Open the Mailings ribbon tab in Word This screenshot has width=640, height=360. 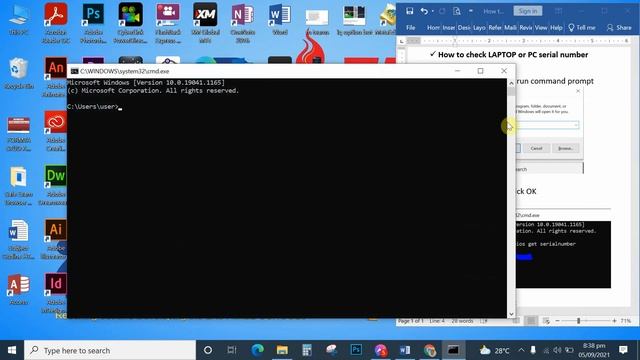pyautogui.click(x=510, y=28)
